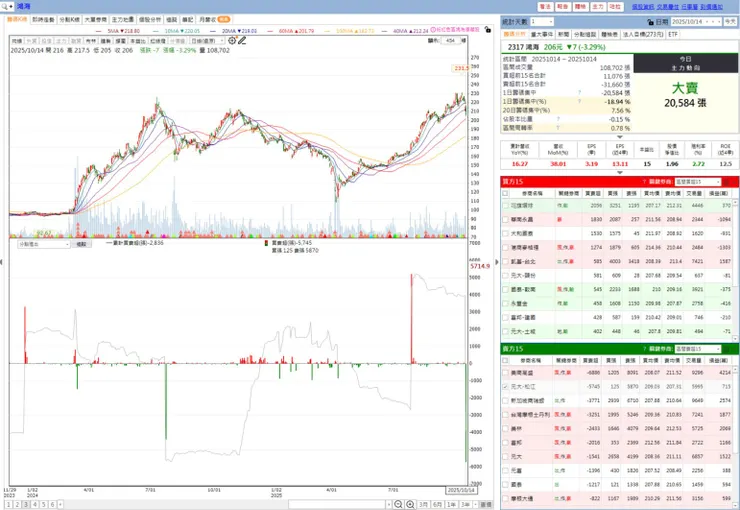Click the 細節 button beside 分點進出
740x510 pixels.
[x=81, y=244]
